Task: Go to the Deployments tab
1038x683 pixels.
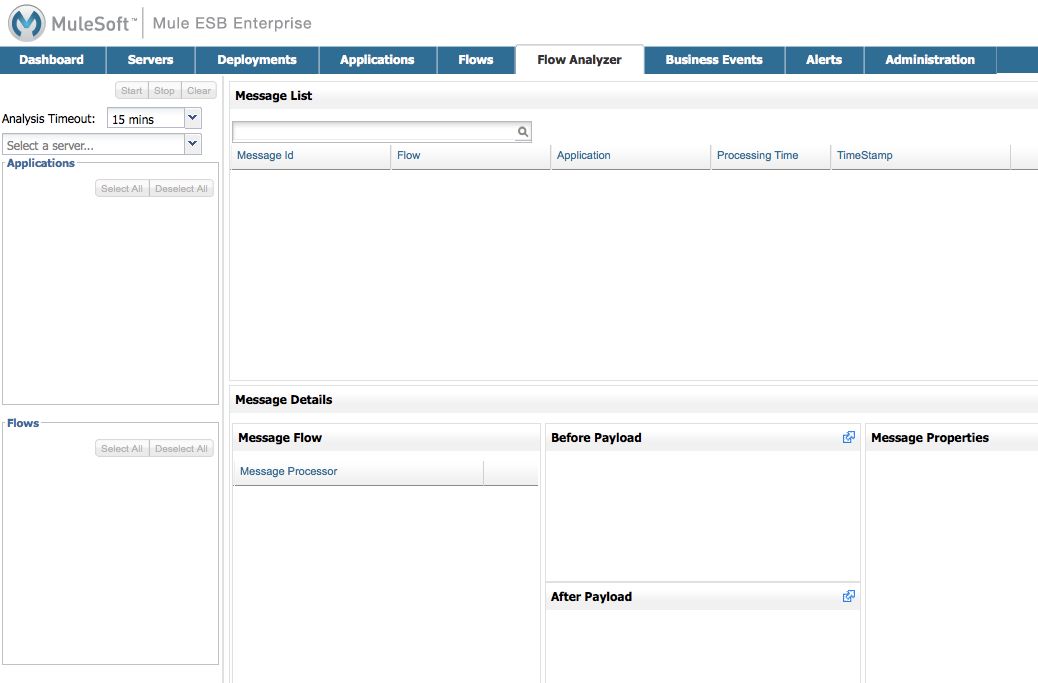Action: (x=257, y=60)
